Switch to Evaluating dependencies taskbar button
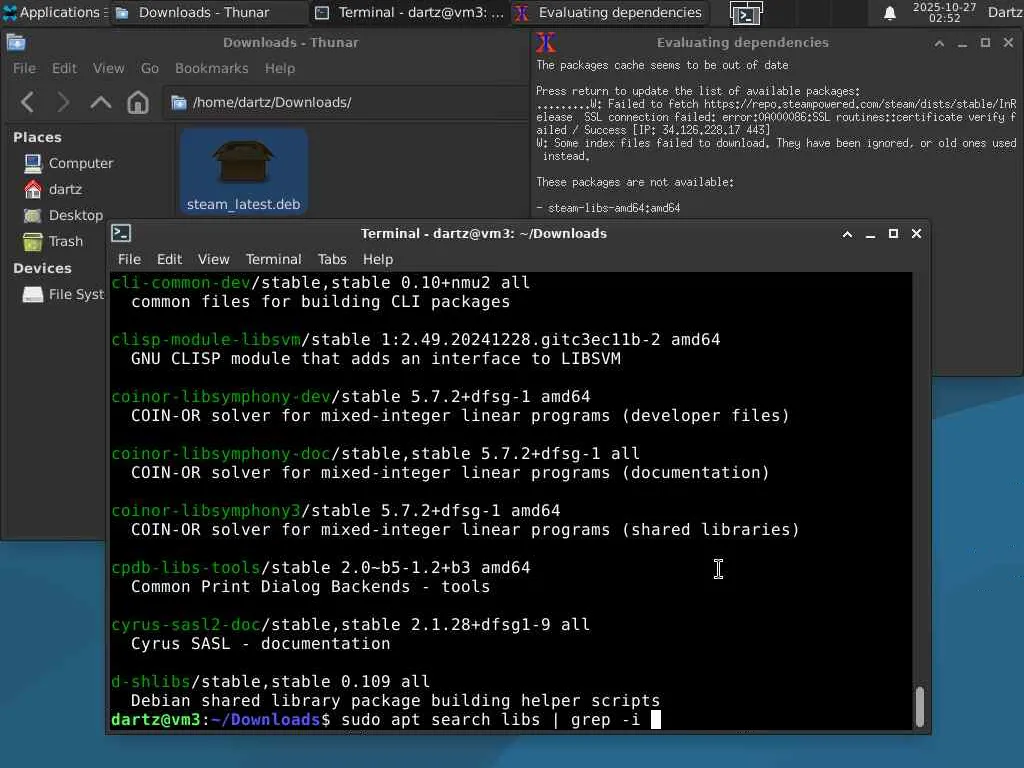1024x768 pixels. [609, 12]
